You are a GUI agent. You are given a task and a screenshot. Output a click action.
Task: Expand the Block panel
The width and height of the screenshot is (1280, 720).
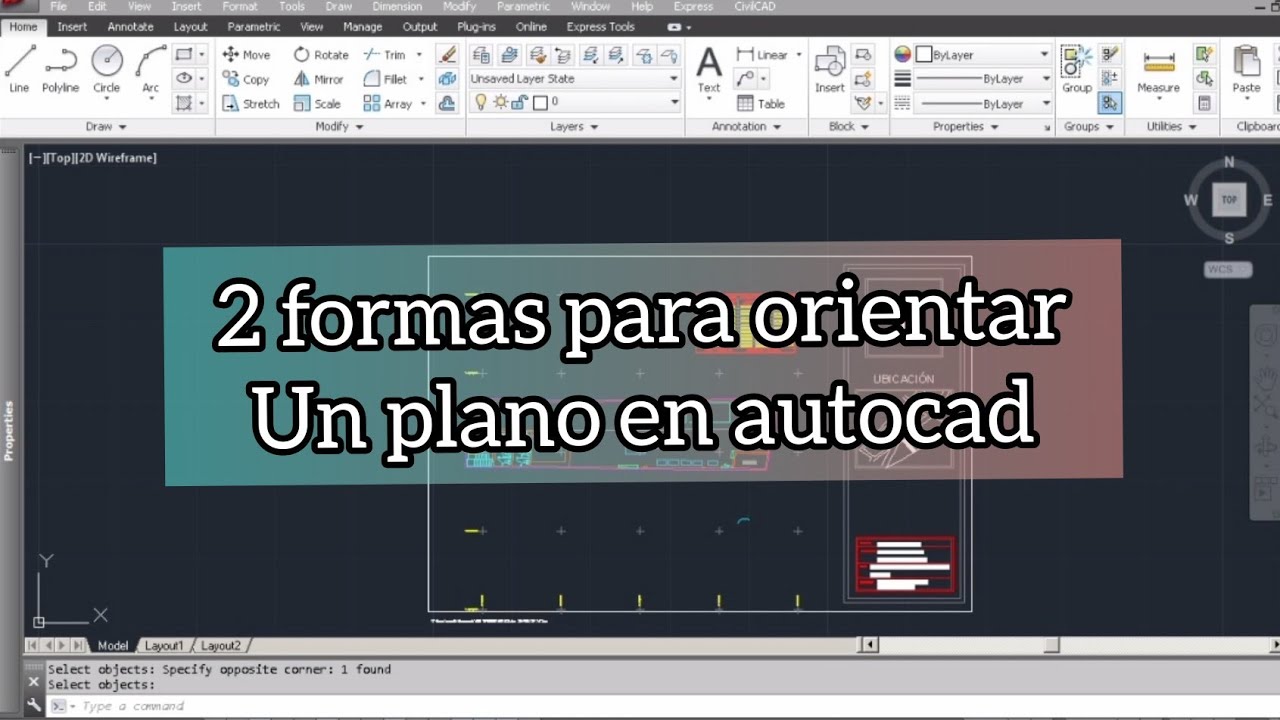[848, 127]
